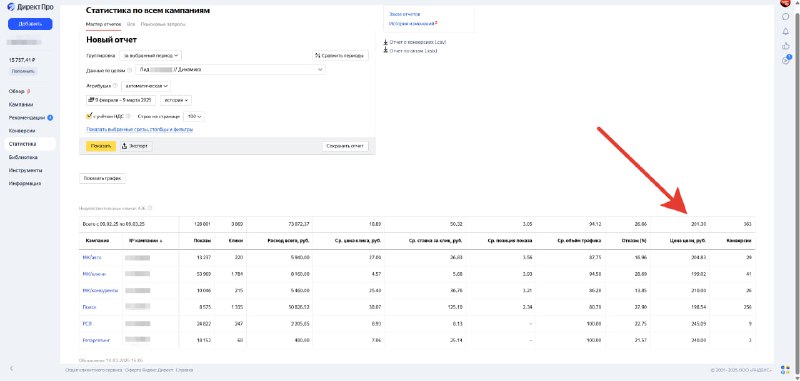Open Статистика in the left menu
The height and width of the screenshot is (381, 800).
tap(30, 144)
